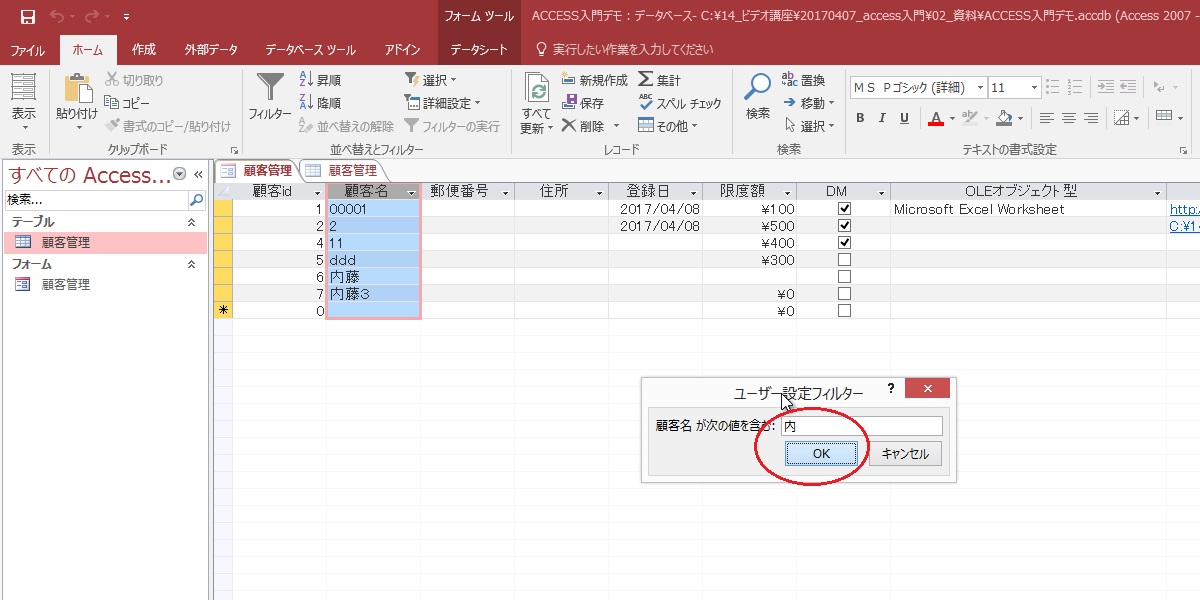This screenshot has height=600, width=1200.
Task: Sort ascending with 昇順
Action: [x=321, y=80]
